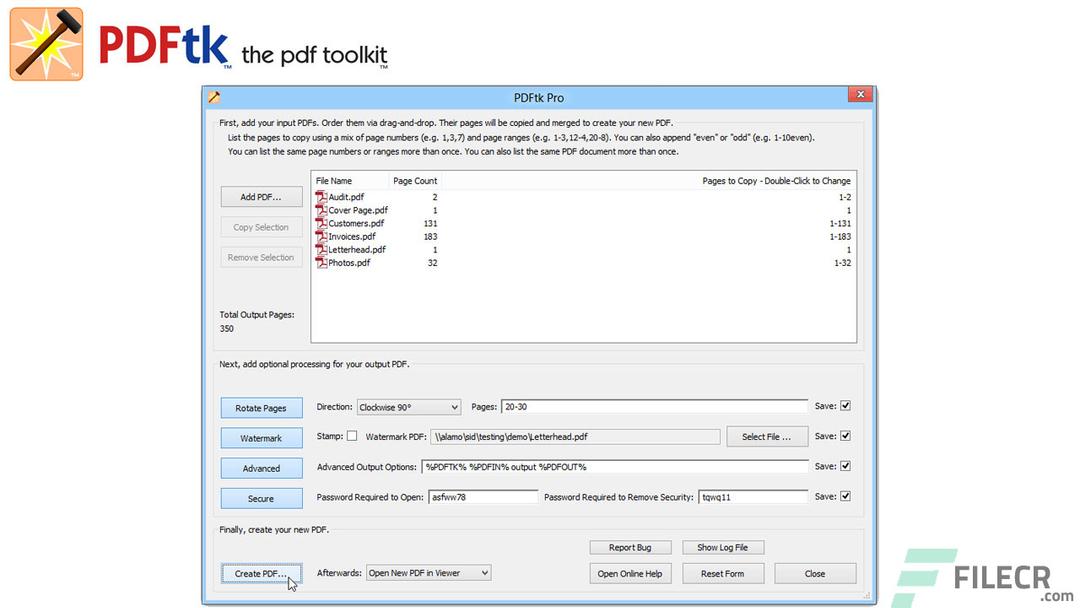Click the PDF icon beside Photos.pdf
This screenshot has height=608, width=1080.
point(320,262)
